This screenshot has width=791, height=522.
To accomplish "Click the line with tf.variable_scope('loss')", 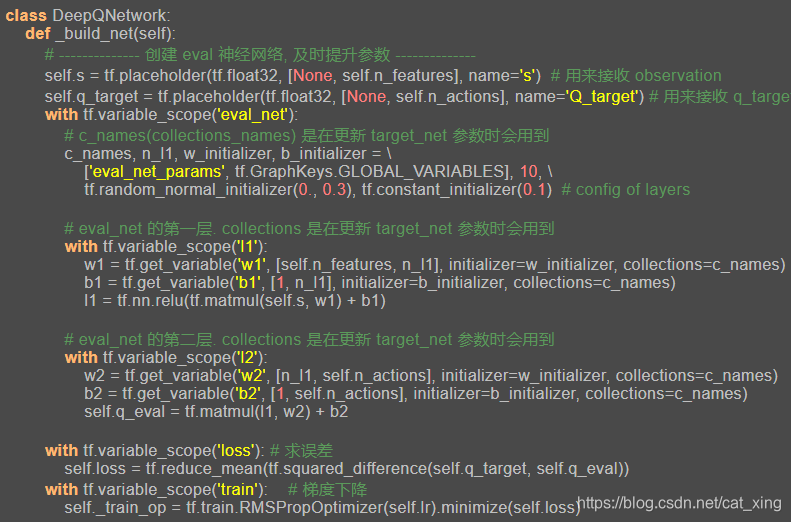I will [x=154, y=450].
